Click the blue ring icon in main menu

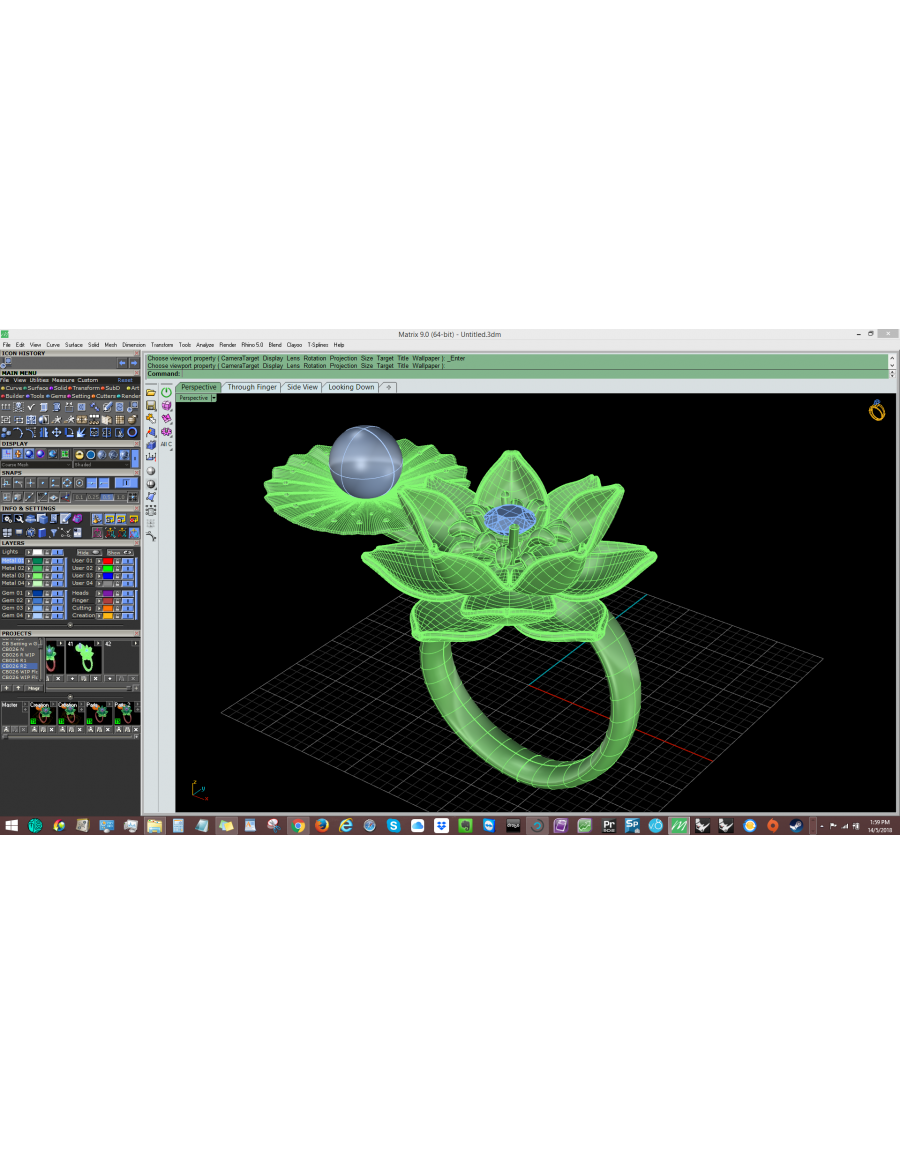click(x=132, y=432)
